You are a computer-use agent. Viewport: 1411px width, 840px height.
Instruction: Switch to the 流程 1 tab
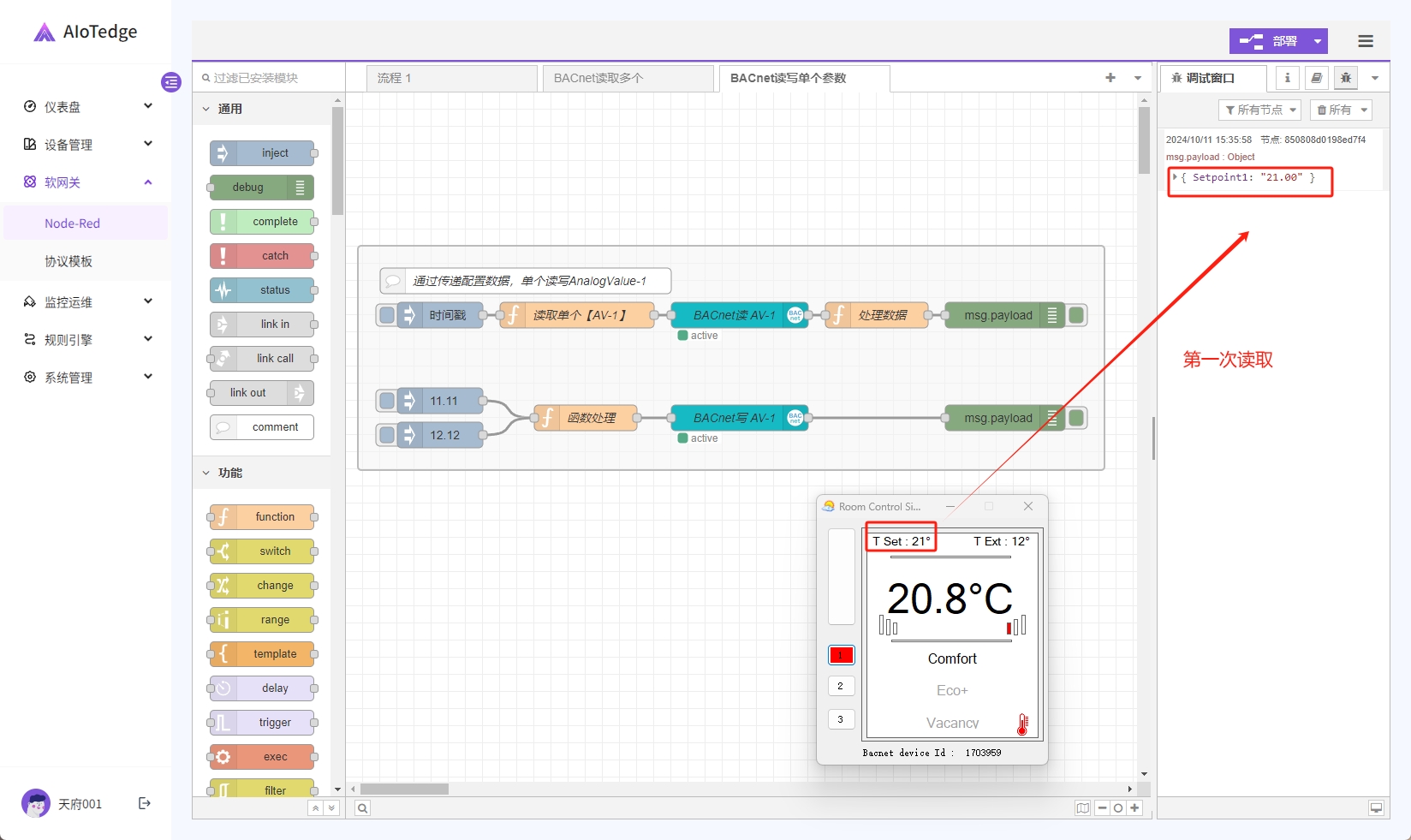[451, 78]
